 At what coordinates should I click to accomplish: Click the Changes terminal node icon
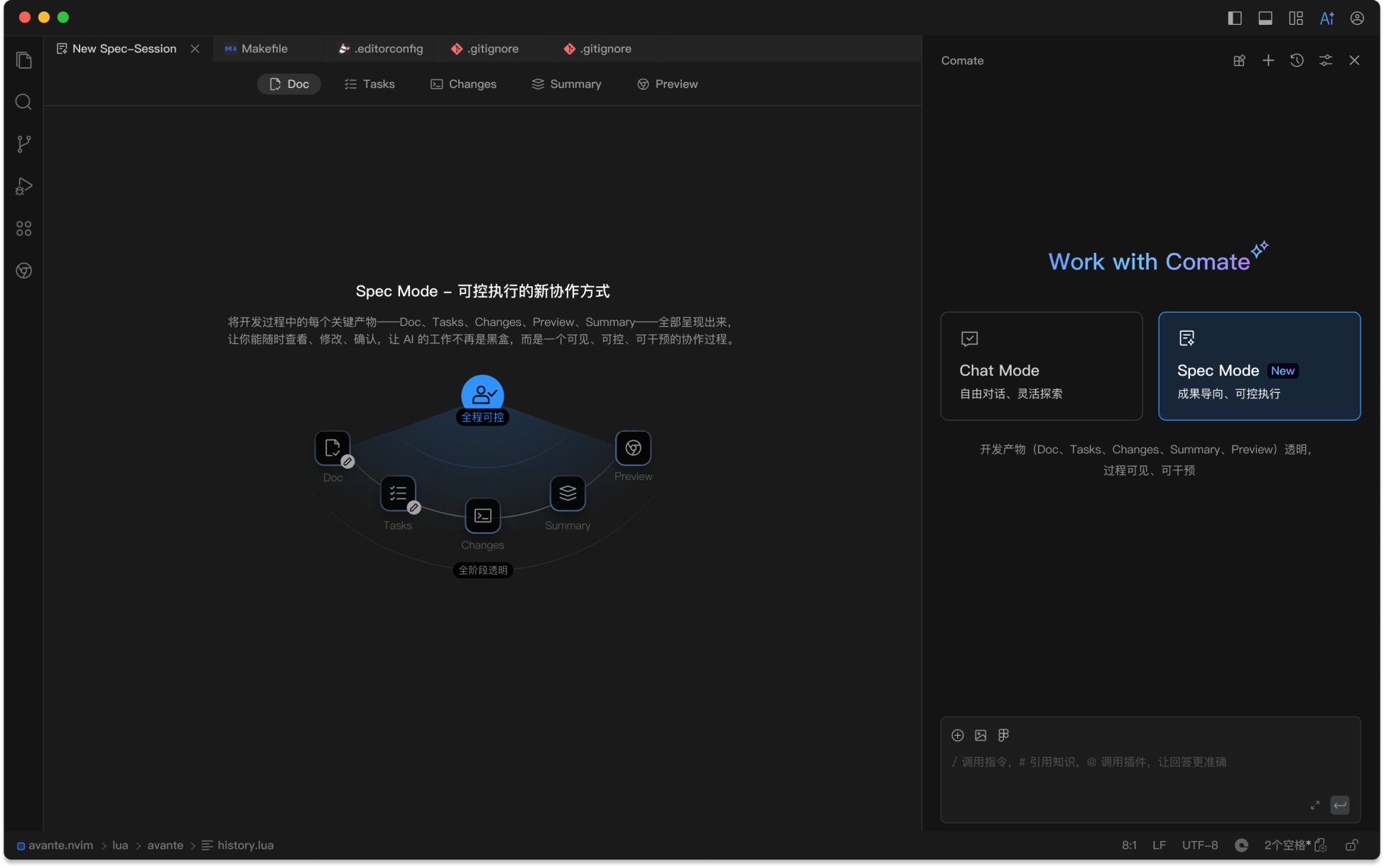(x=482, y=516)
